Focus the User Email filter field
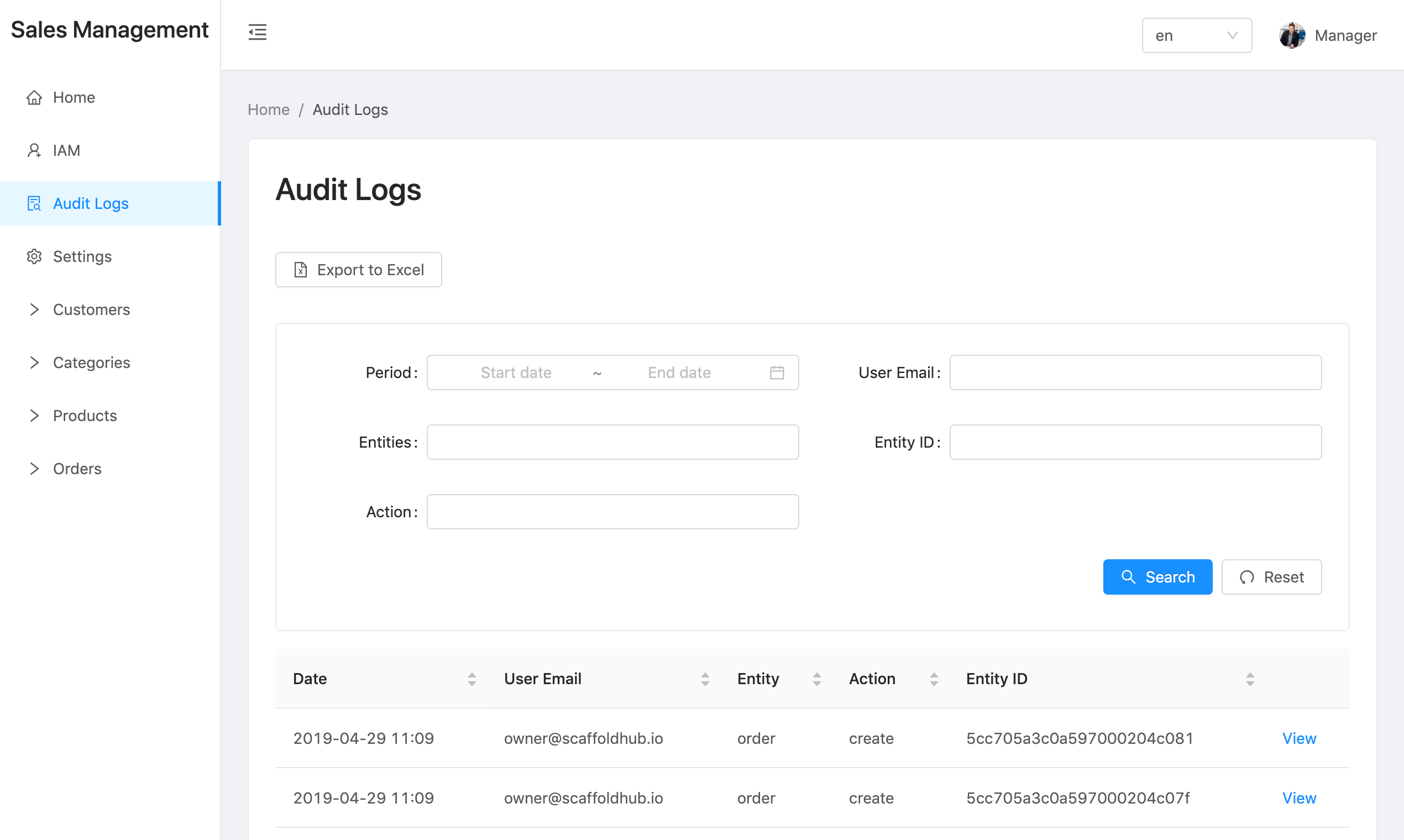 [1135, 372]
